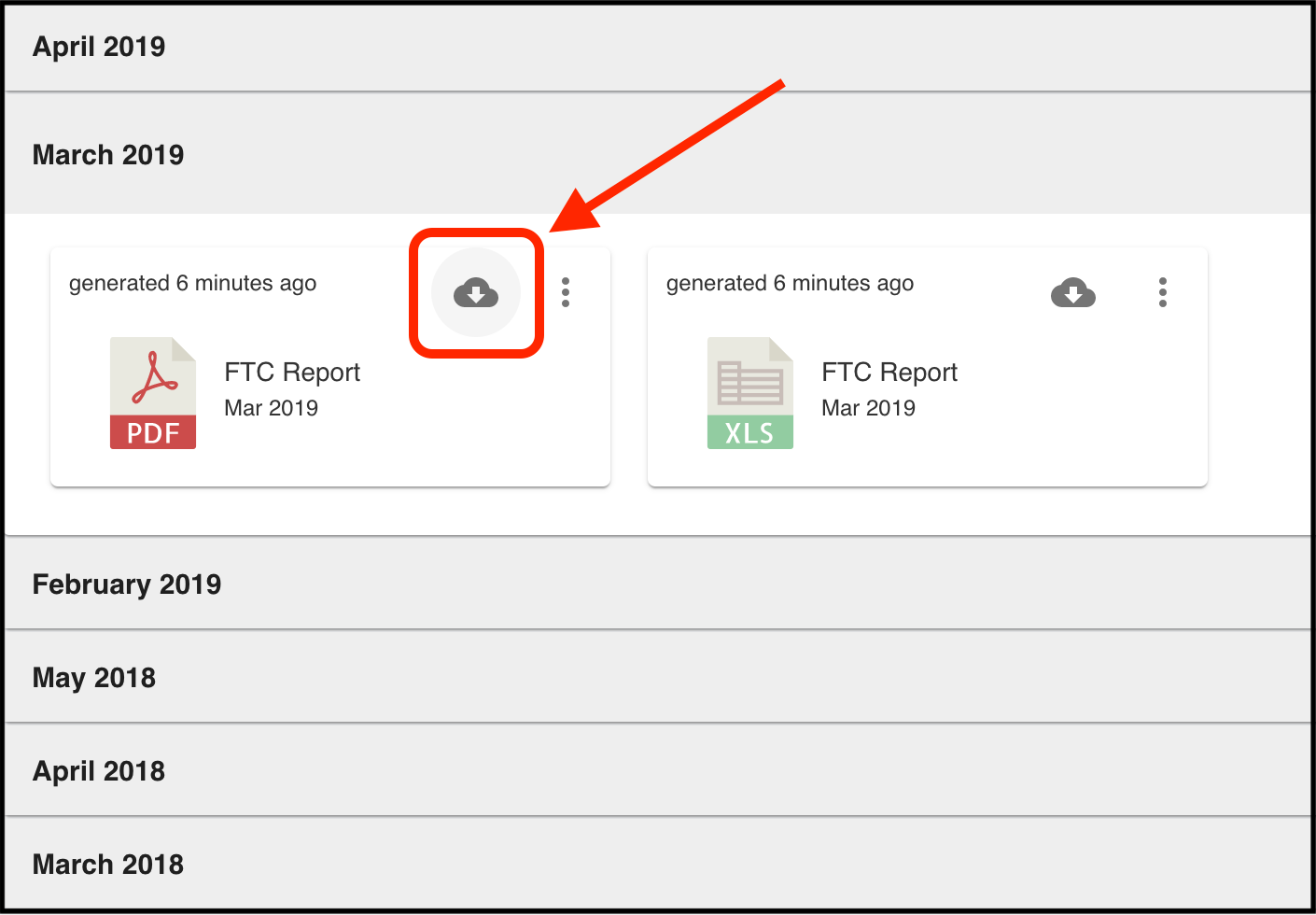Download the FTC Report XLS file
Image resolution: width=1316 pixels, height=915 pixels.
tap(1072, 293)
